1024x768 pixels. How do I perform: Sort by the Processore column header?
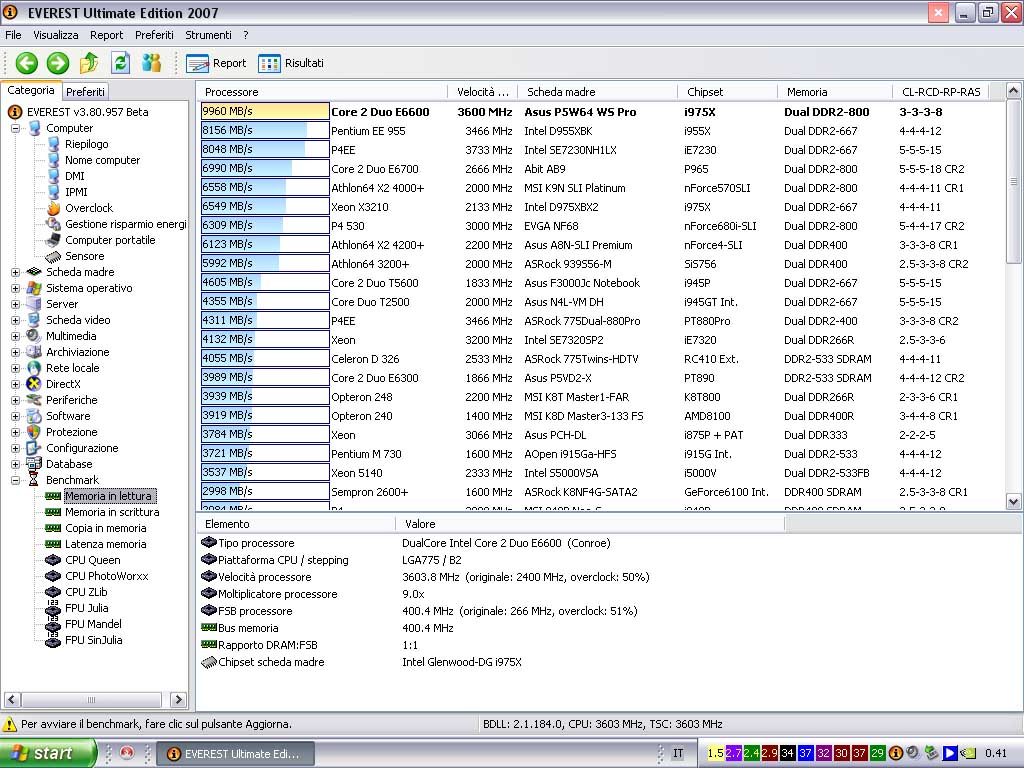tap(323, 92)
